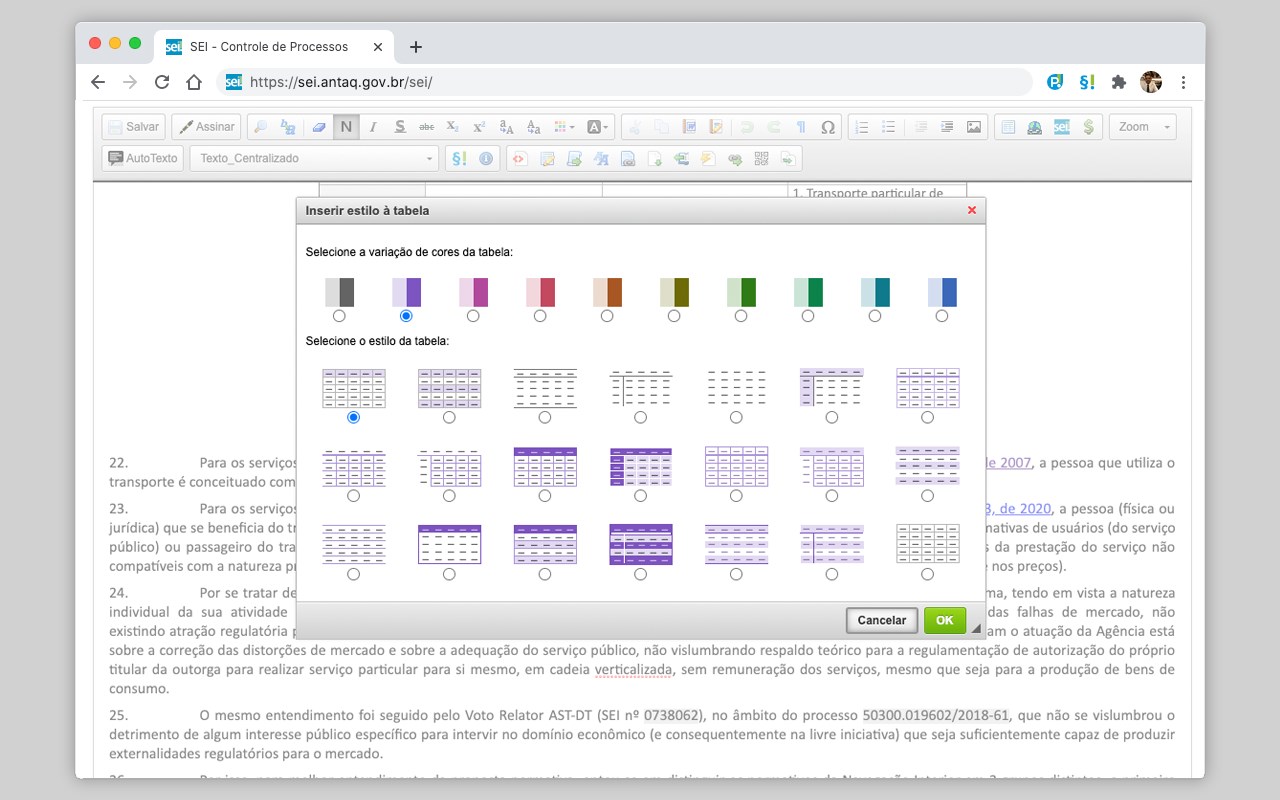Open the Find magnifier tool
Screen dimensions: 1280x800
coord(260,127)
